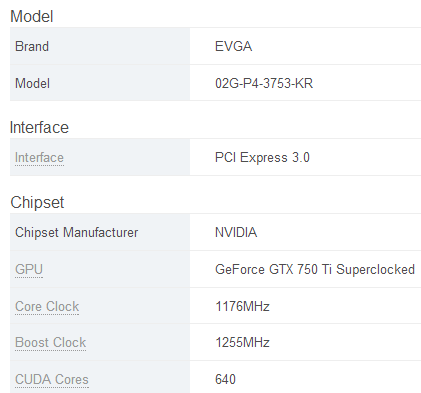Click the NVIDIA chipset manufacturer value
This screenshot has height=393, width=421.
[236, 232]
